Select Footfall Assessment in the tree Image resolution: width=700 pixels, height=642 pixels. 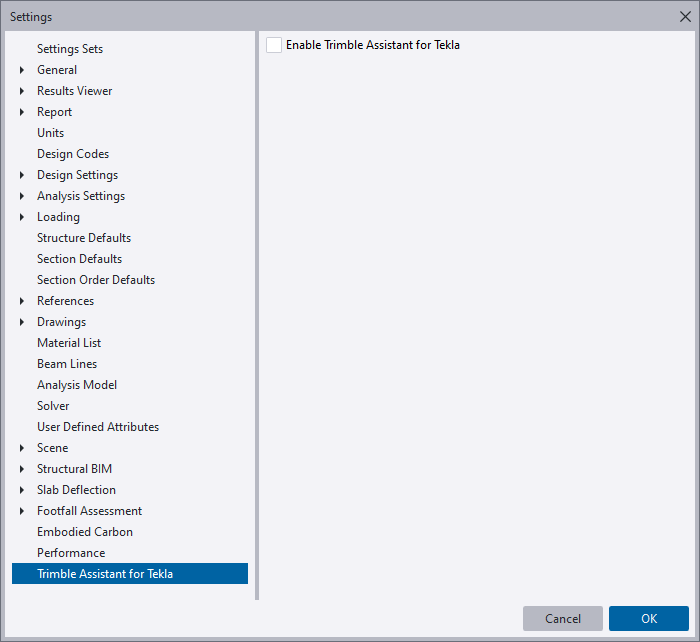(x=89, y=511)
